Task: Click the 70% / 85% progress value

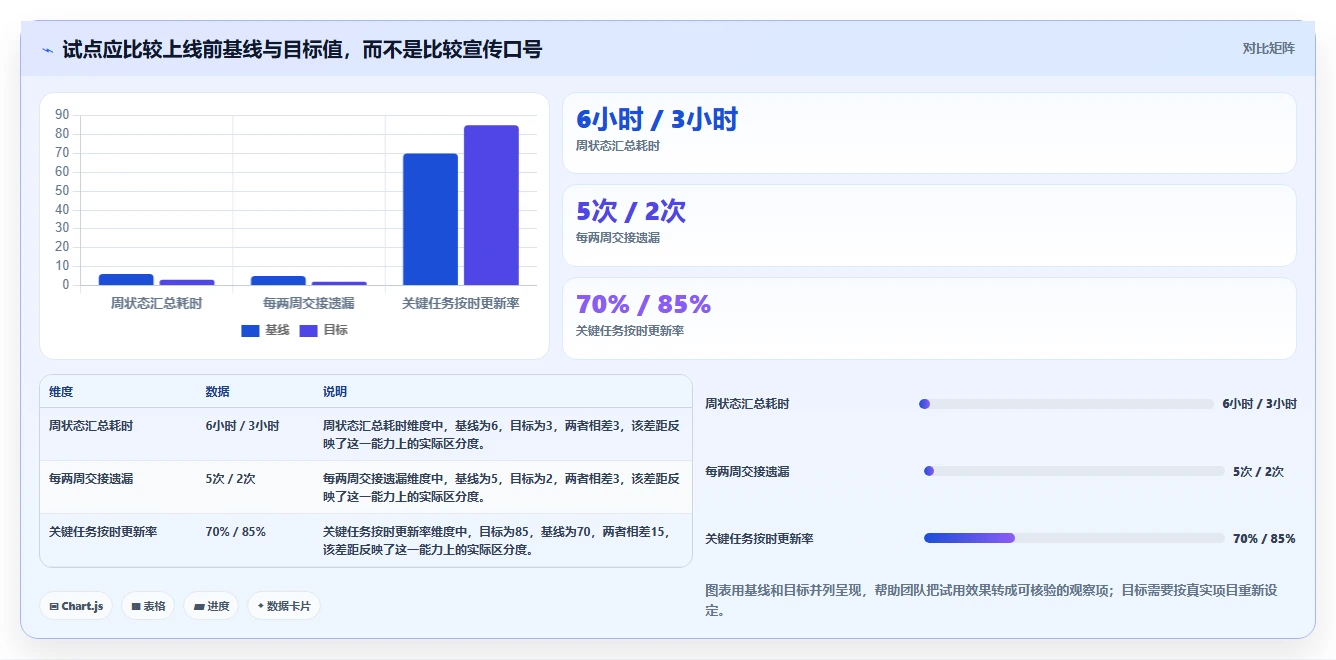Action: click(x=1264, y=539)
